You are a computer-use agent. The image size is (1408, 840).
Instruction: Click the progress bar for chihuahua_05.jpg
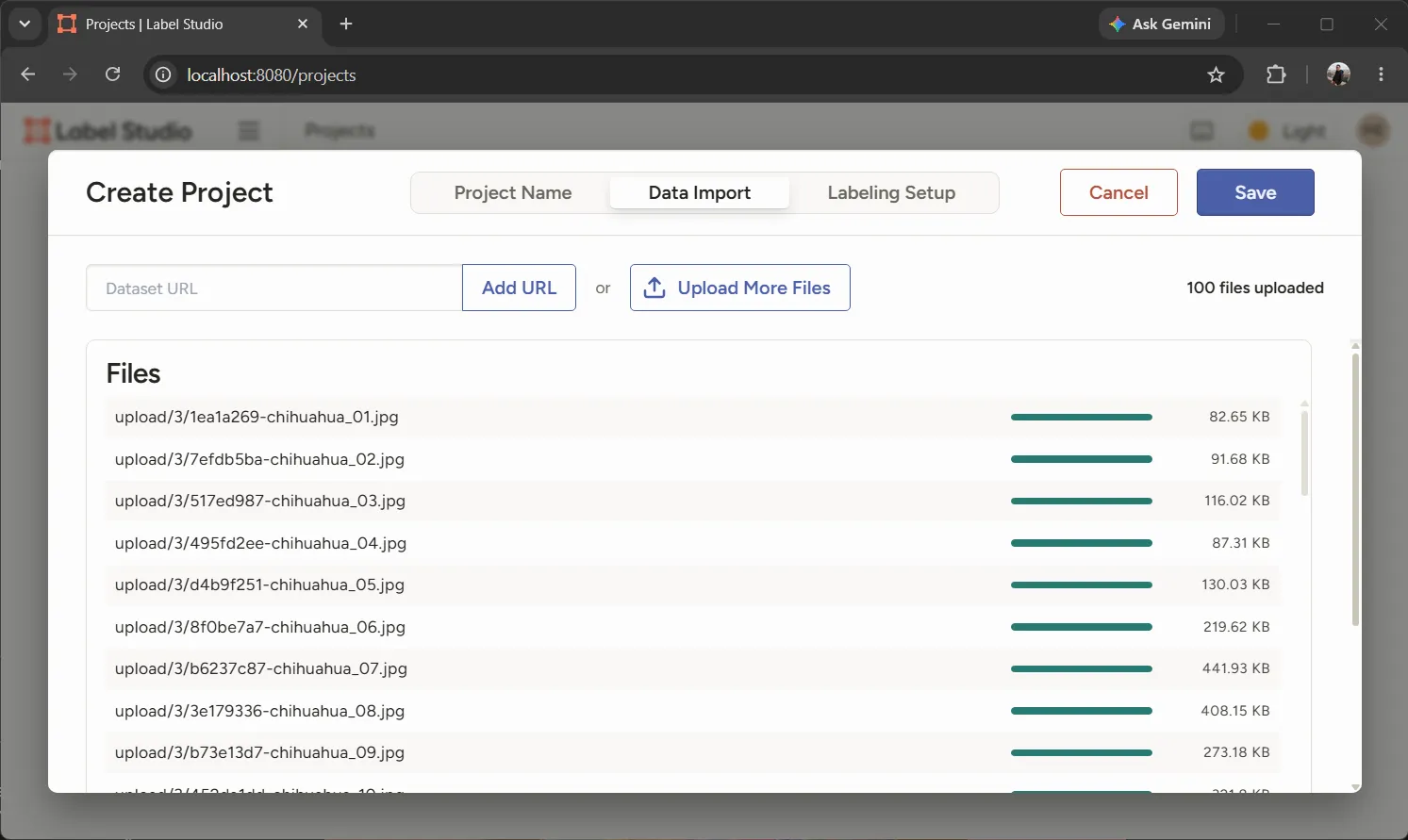click(x=1082, y=585)
